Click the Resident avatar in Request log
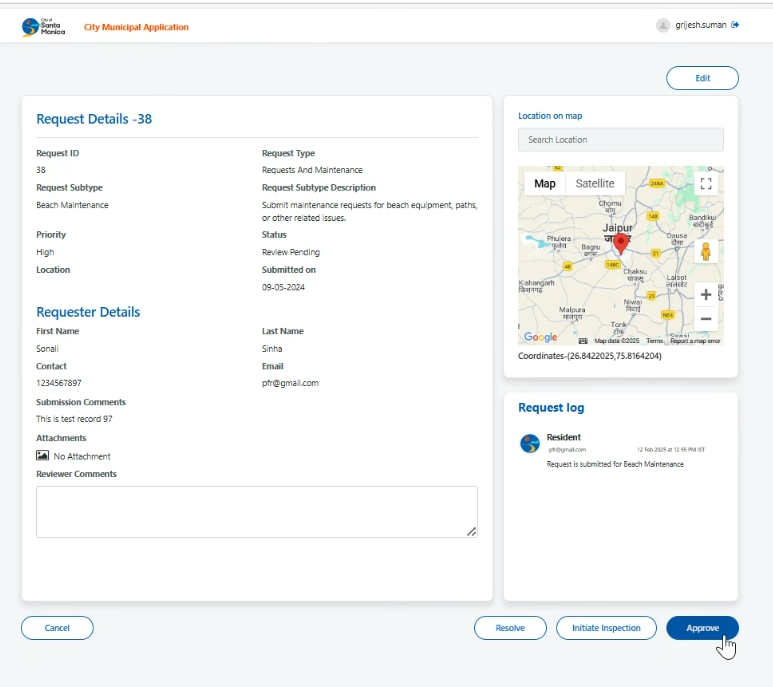The width and height of the screenshot is (773, 687). pos(530,443)
